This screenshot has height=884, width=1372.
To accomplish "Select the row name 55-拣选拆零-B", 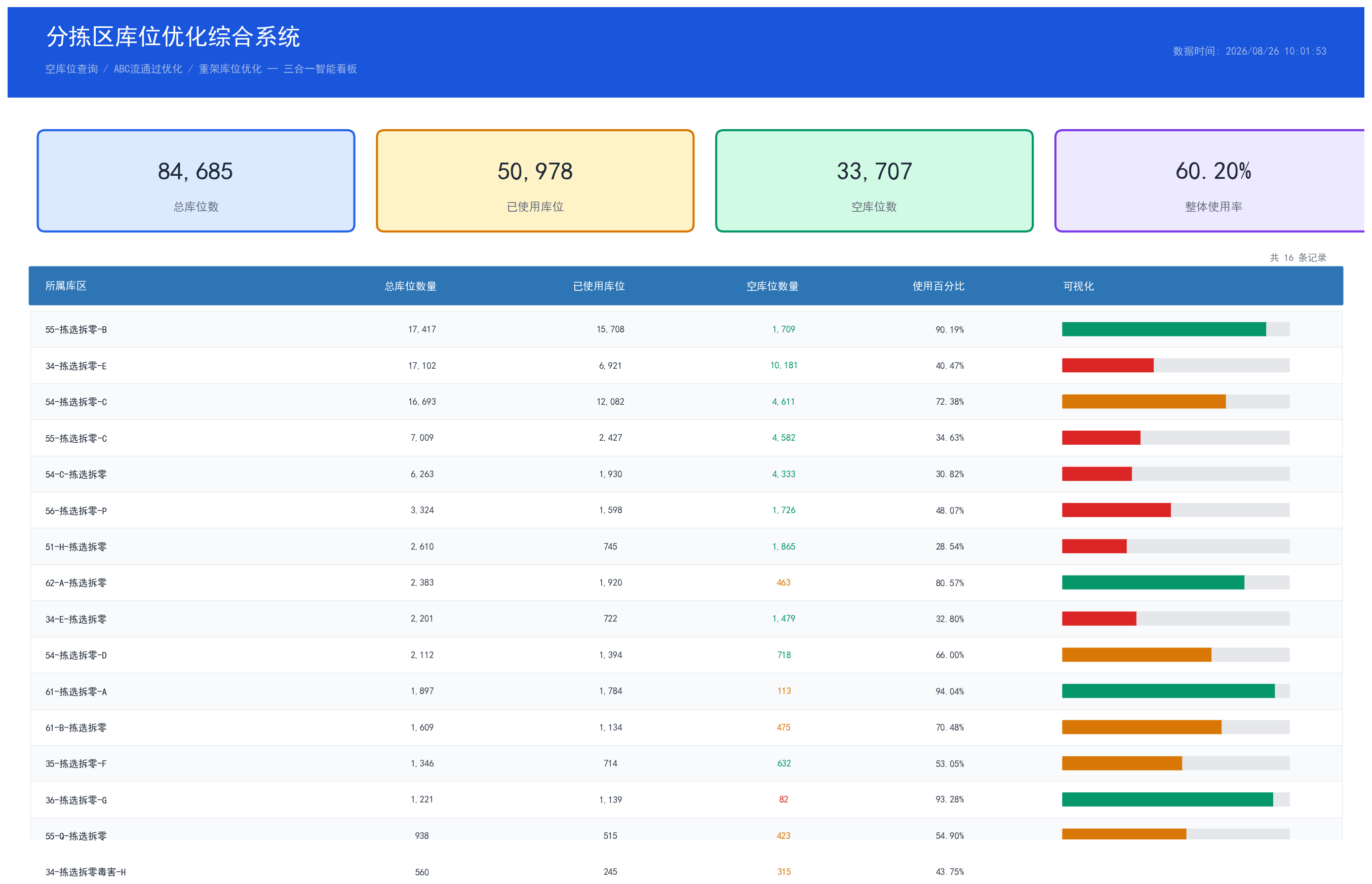I will pos(76,329).
